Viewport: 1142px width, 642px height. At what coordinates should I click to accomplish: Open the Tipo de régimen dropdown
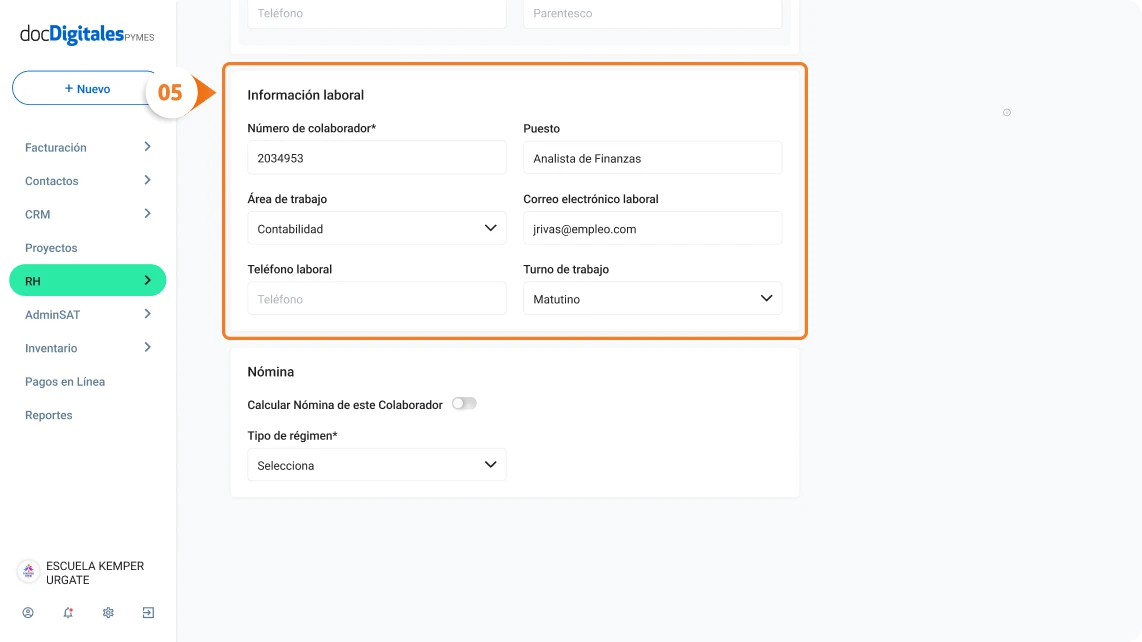377,465
